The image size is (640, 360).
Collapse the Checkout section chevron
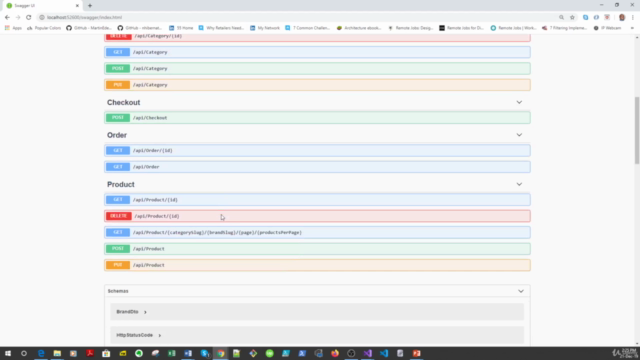click(x=519, y=102)
